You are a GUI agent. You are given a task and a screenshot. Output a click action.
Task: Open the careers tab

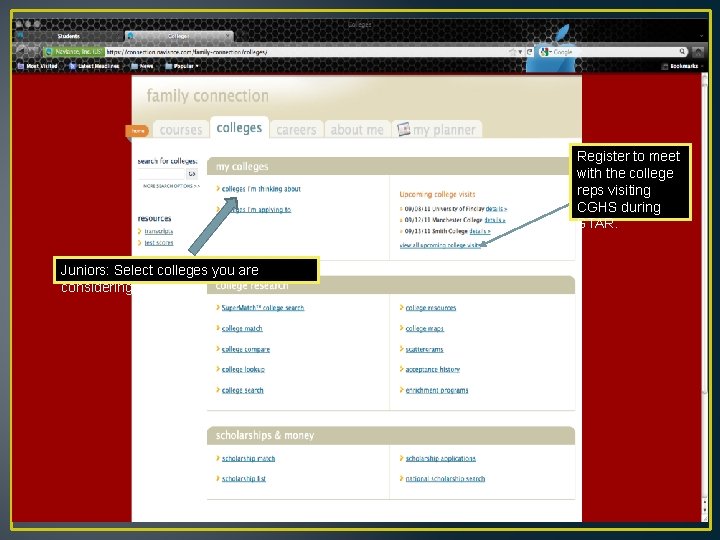(297, 129)
